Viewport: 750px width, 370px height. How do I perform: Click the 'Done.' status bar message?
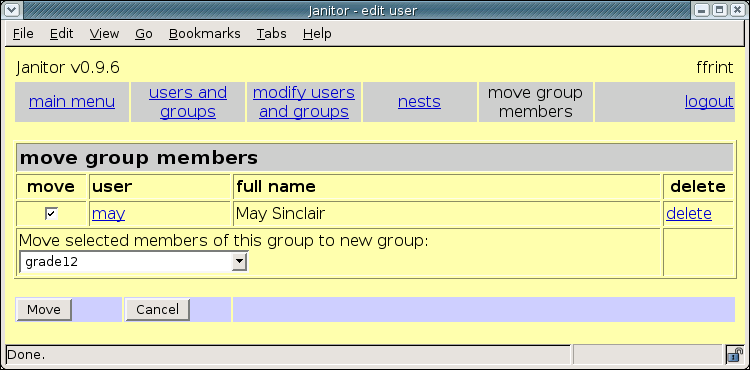point(26,355)
